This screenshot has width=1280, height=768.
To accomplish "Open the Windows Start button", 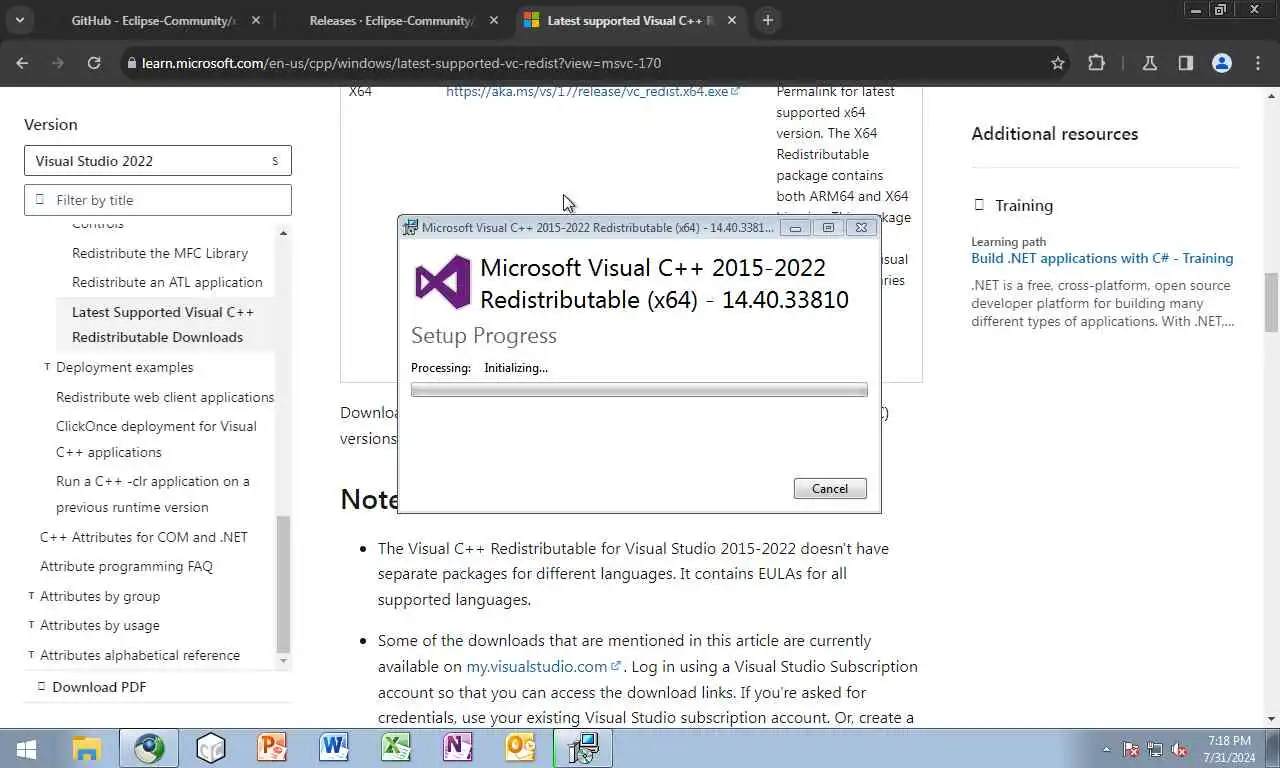I will click(x=27, y=748).
